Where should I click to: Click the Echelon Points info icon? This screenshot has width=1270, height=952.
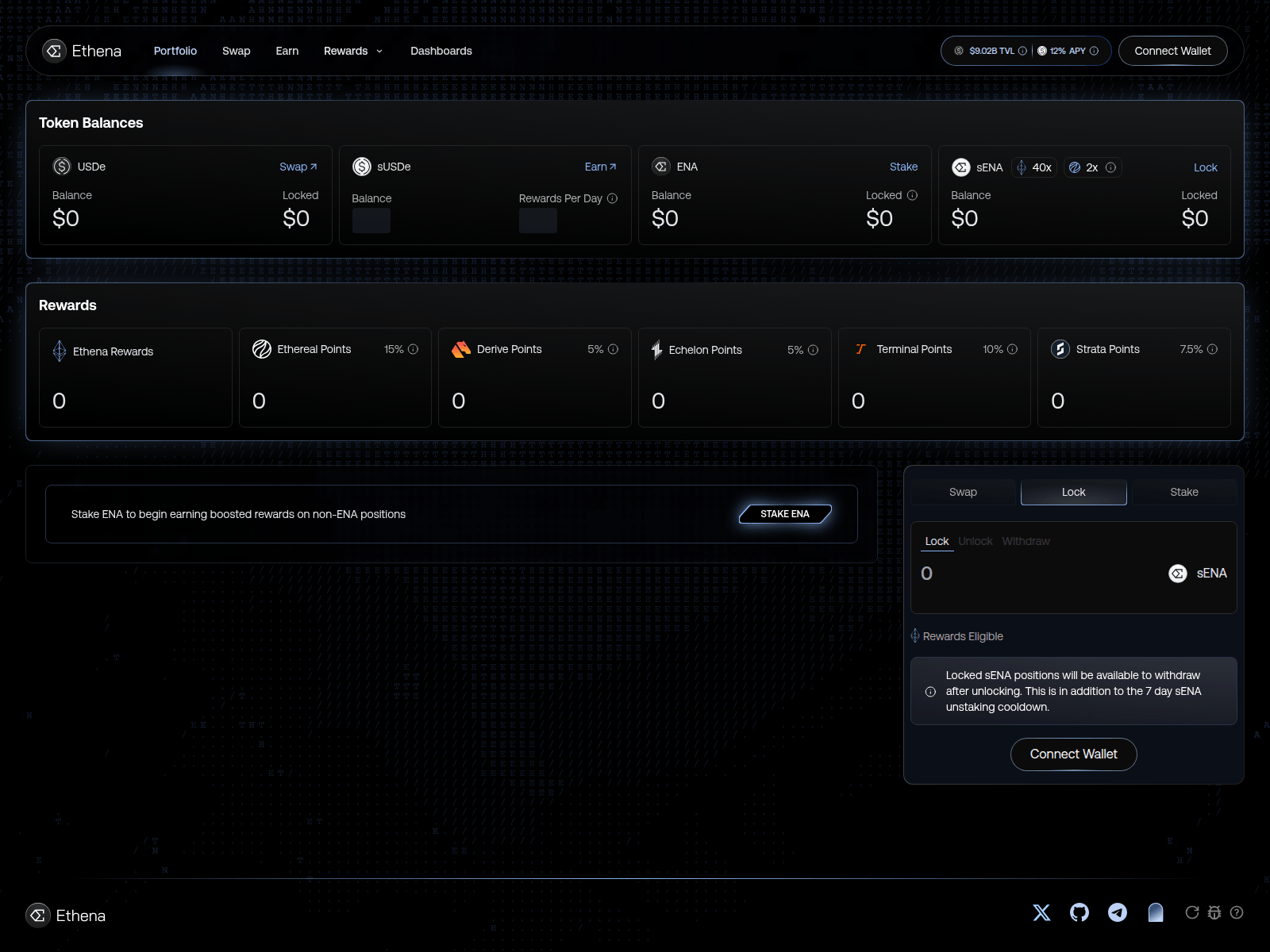click(813, 350)
